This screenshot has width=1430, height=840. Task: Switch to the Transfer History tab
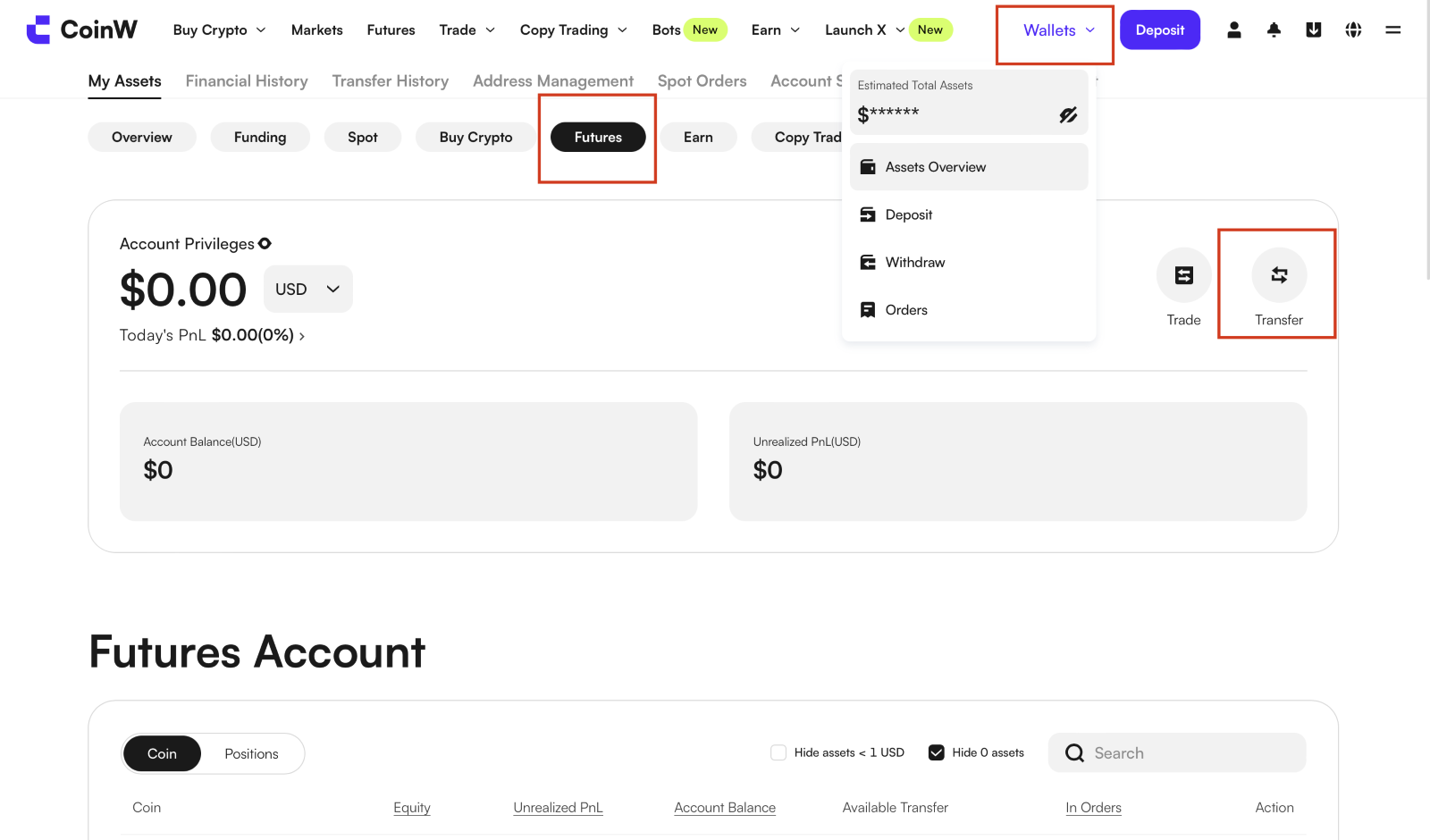click(x=391, y=81)
